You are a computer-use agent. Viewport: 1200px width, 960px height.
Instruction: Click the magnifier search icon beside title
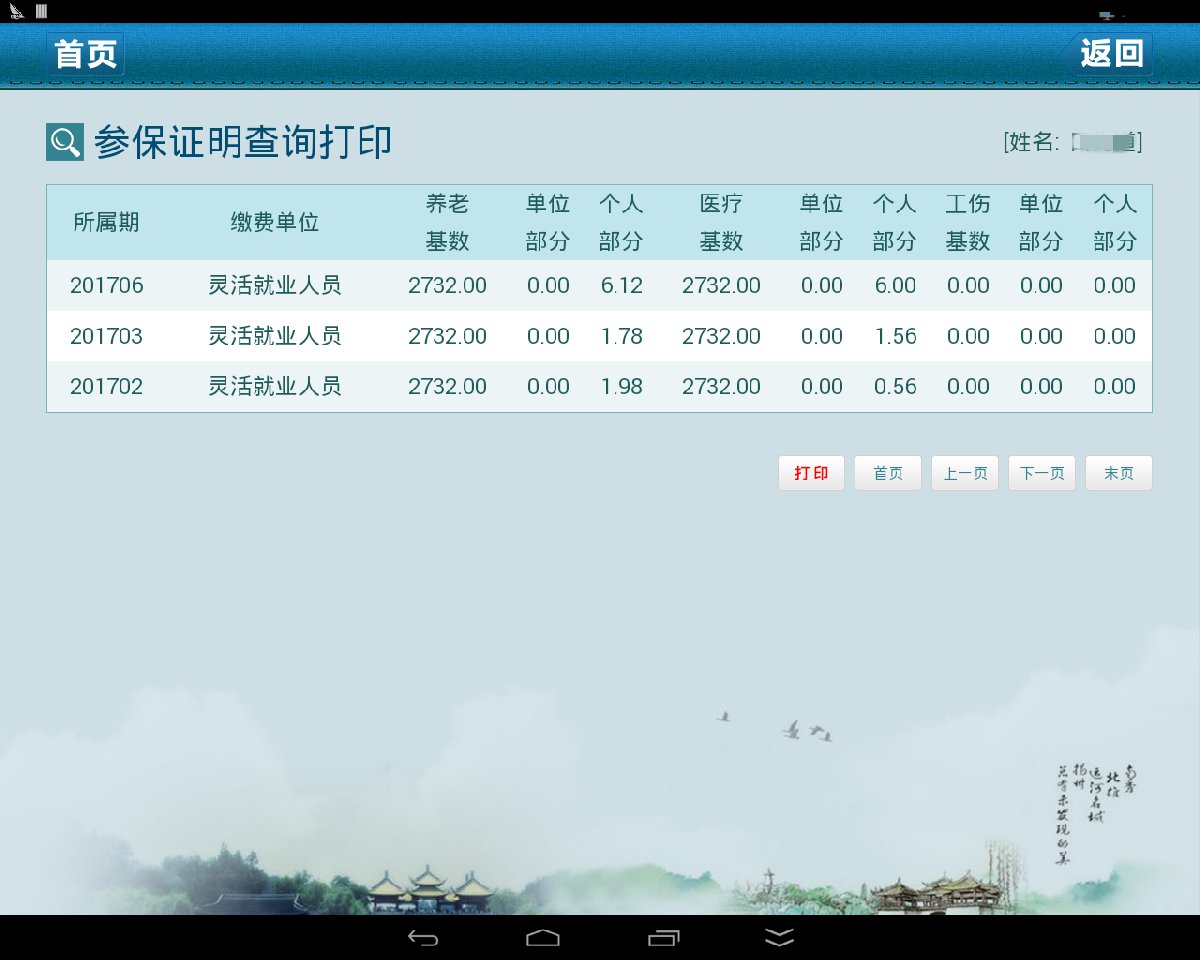(65, 142)
